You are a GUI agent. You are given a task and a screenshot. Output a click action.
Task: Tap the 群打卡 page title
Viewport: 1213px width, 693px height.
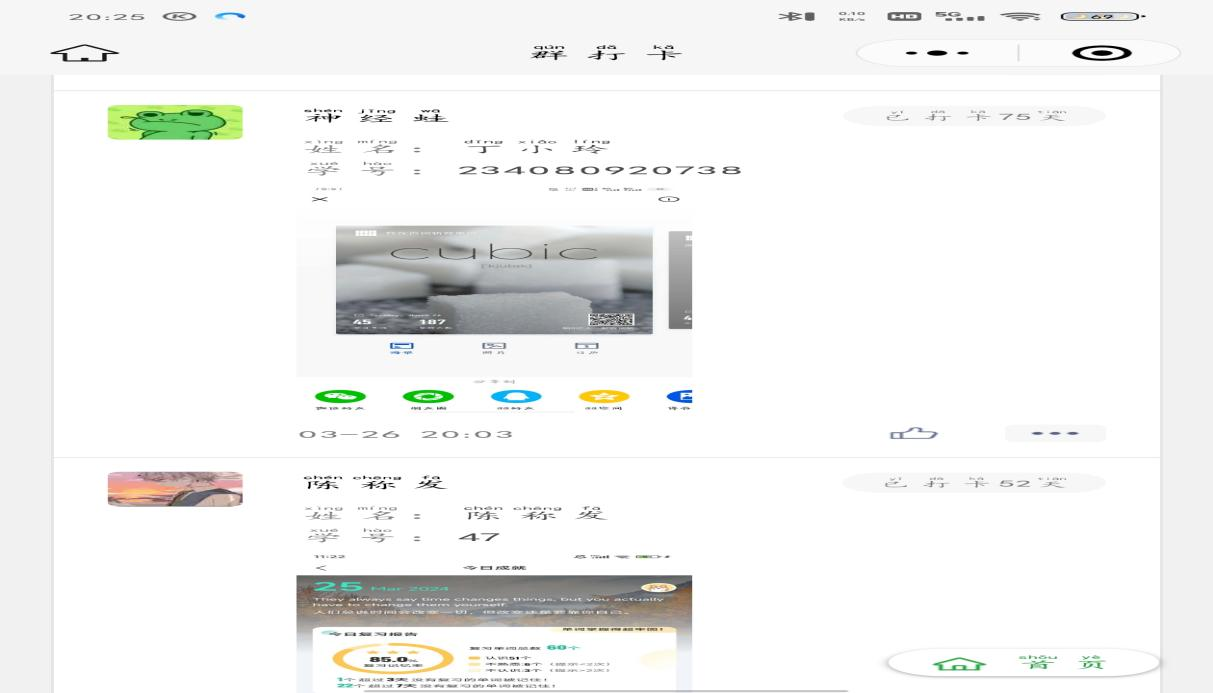606,52
